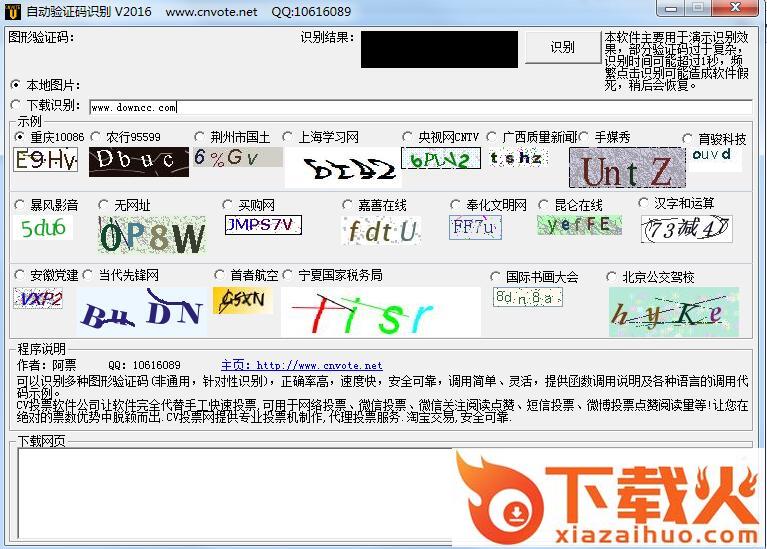
Task: Choose the 嘉善在线 sample option
Action: pyautogui.click(x=347, y=205)
